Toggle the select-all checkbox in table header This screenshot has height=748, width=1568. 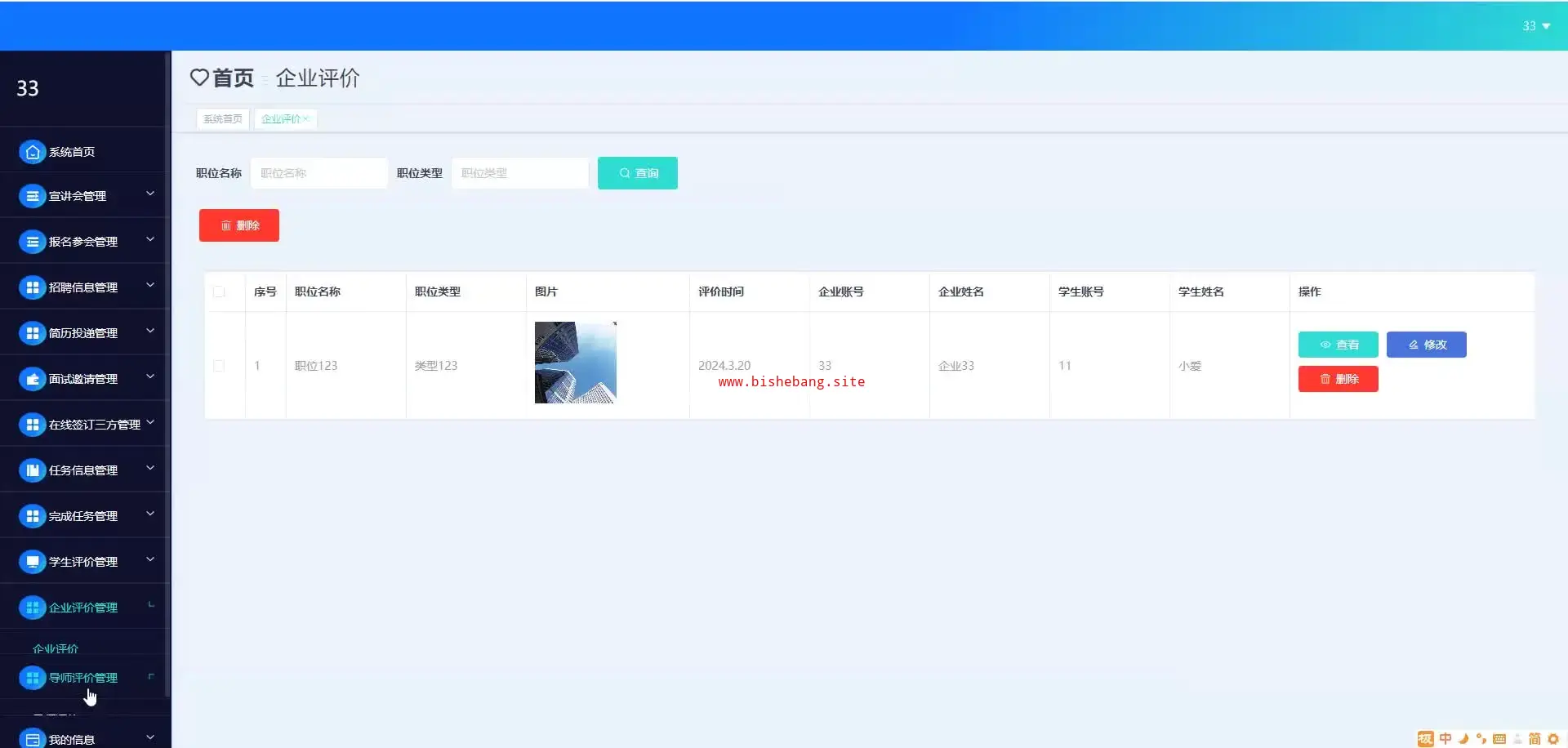219,292
